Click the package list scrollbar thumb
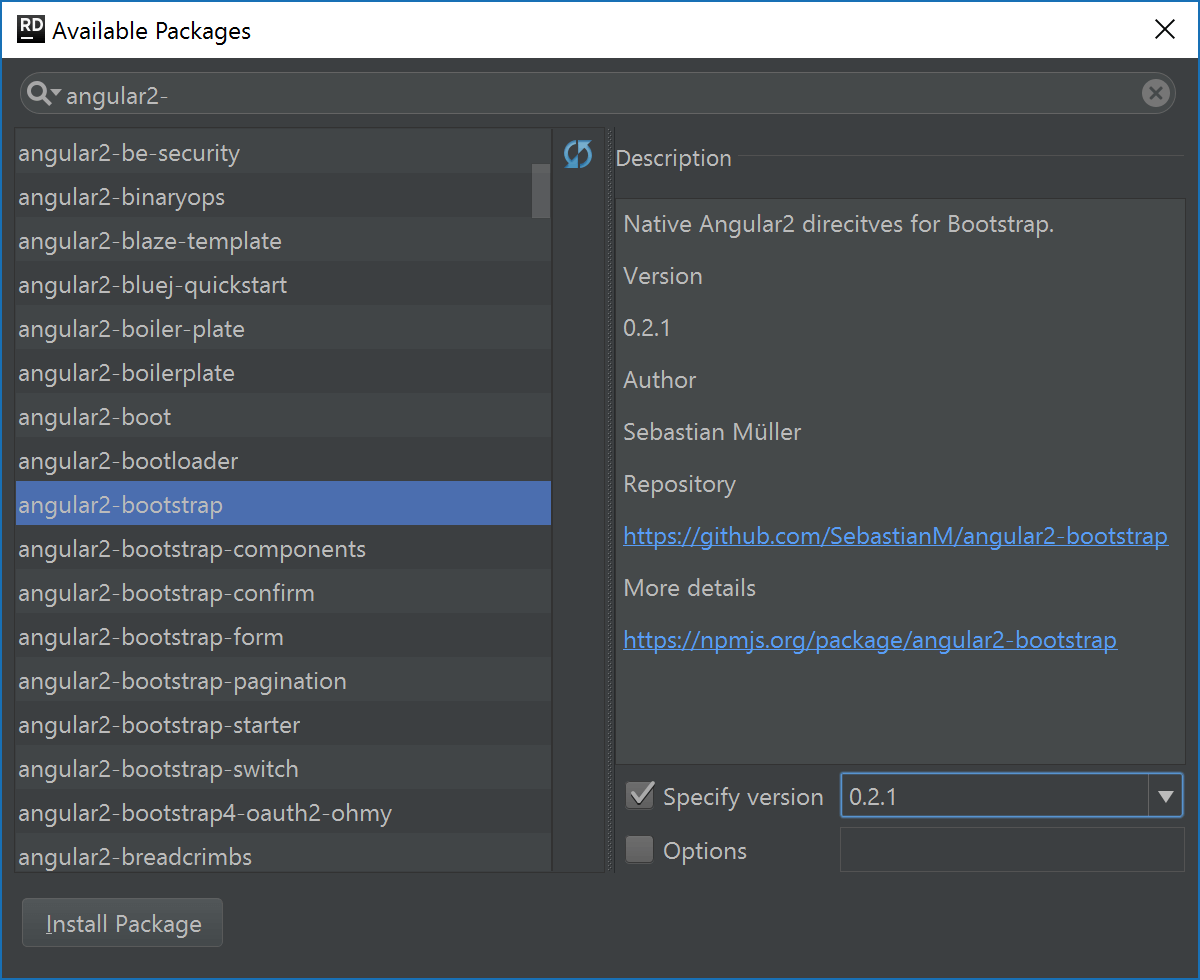Viewport: 1200px width, 980px height. tap(541, 190)
